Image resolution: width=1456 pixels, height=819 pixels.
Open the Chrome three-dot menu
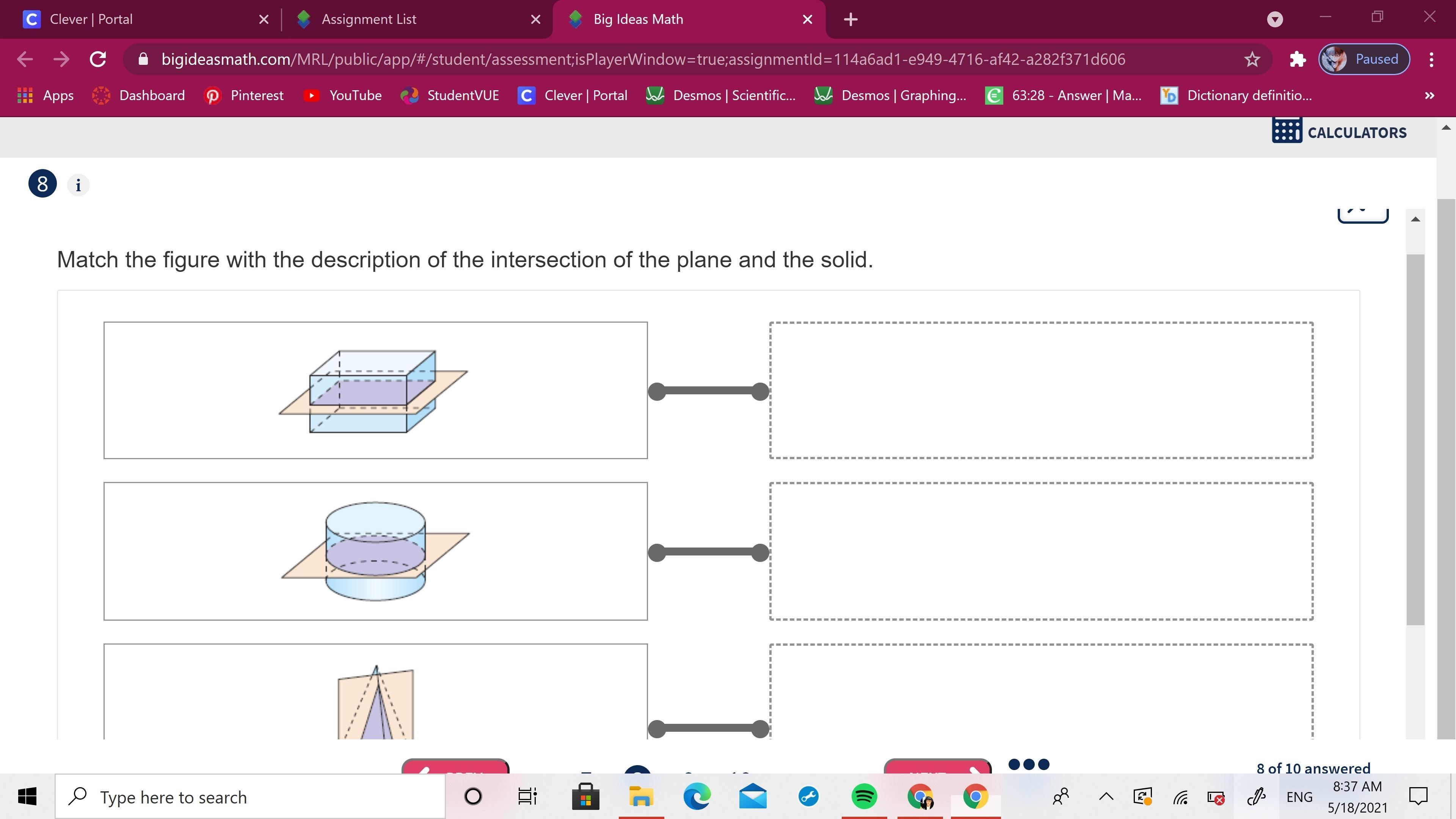[x=1431, y=59]
